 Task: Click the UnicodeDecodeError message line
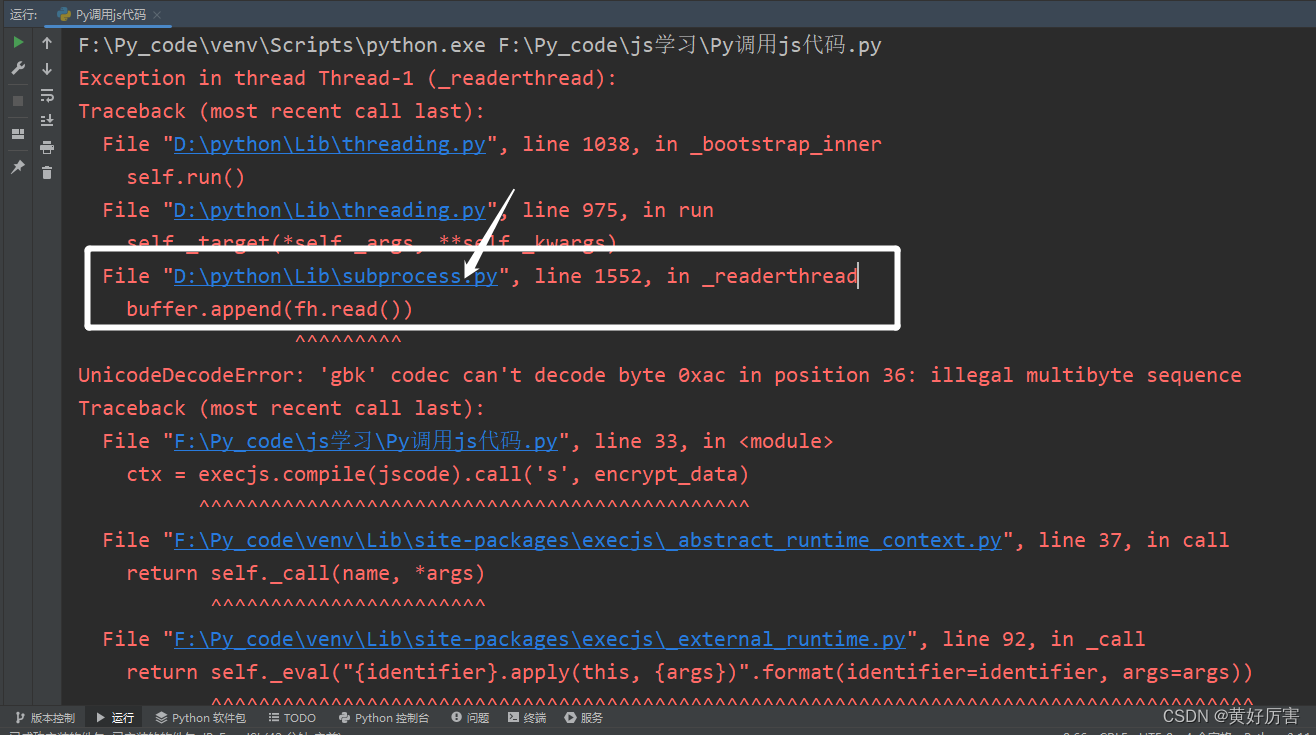pyautogui.click(x=659, y=375)
